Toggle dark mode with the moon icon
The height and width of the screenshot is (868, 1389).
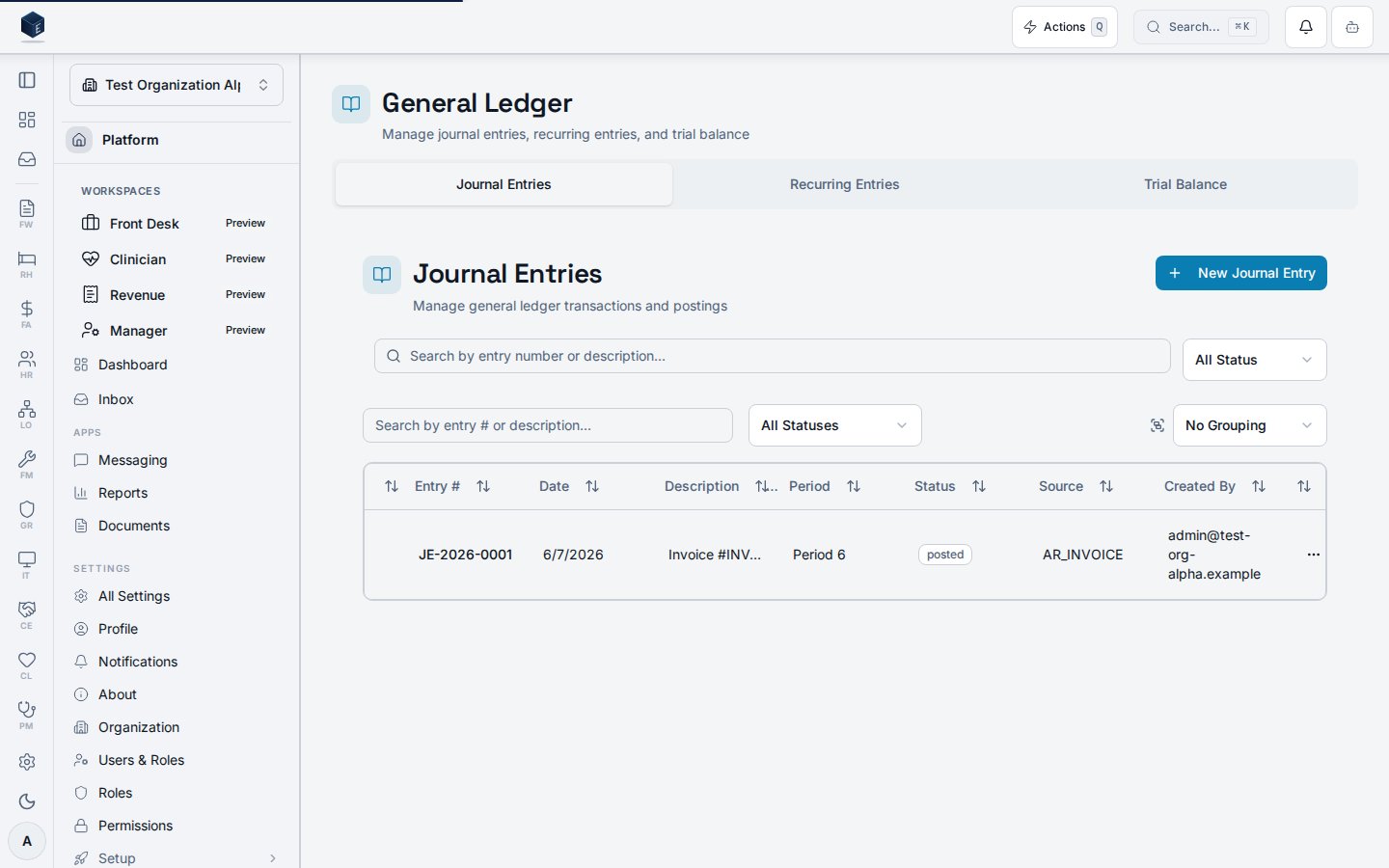tap(27, 801)
